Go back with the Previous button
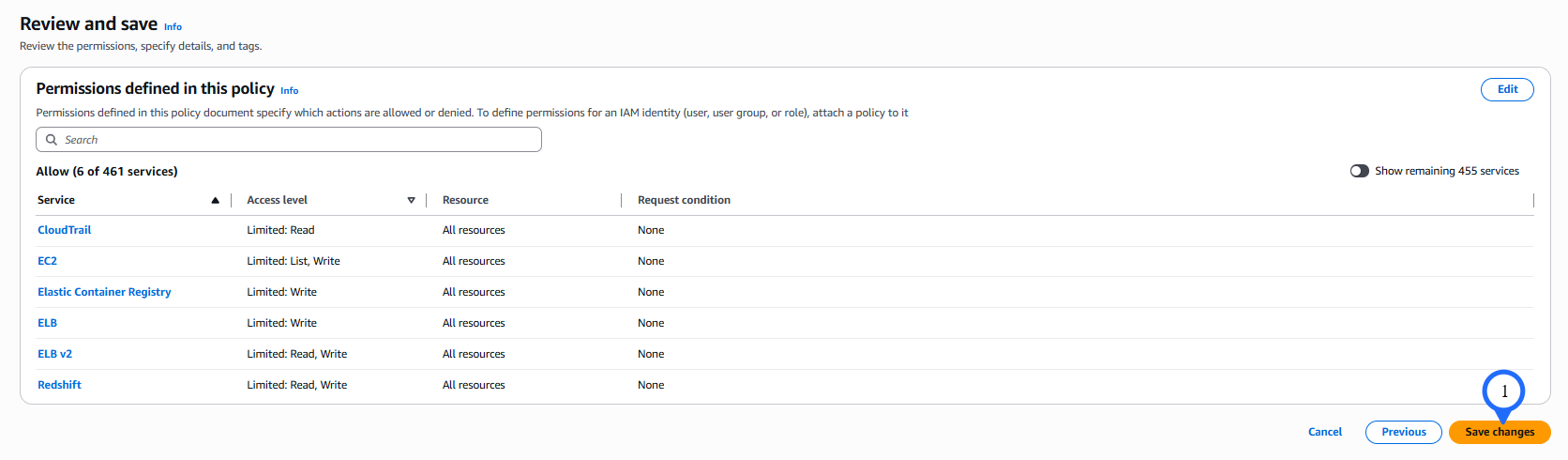The width and height of the screenshot is (1568, 460). [1403, 432]
